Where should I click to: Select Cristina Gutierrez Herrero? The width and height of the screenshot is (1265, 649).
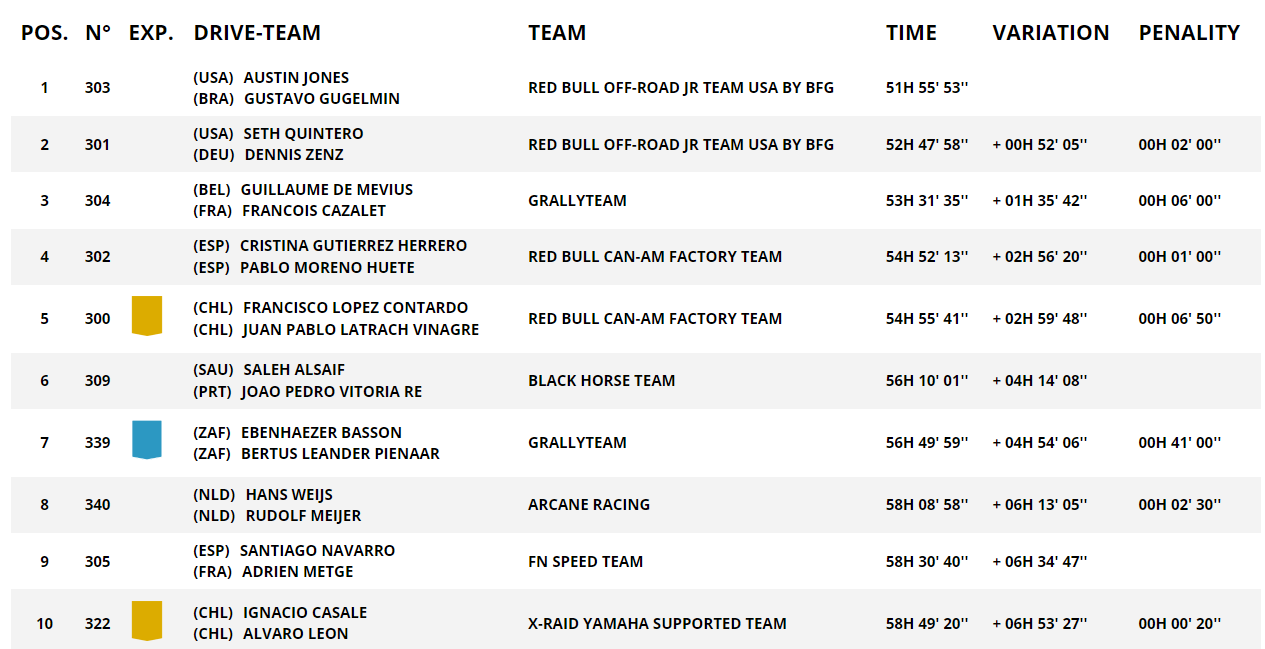(x=353, y=245)
